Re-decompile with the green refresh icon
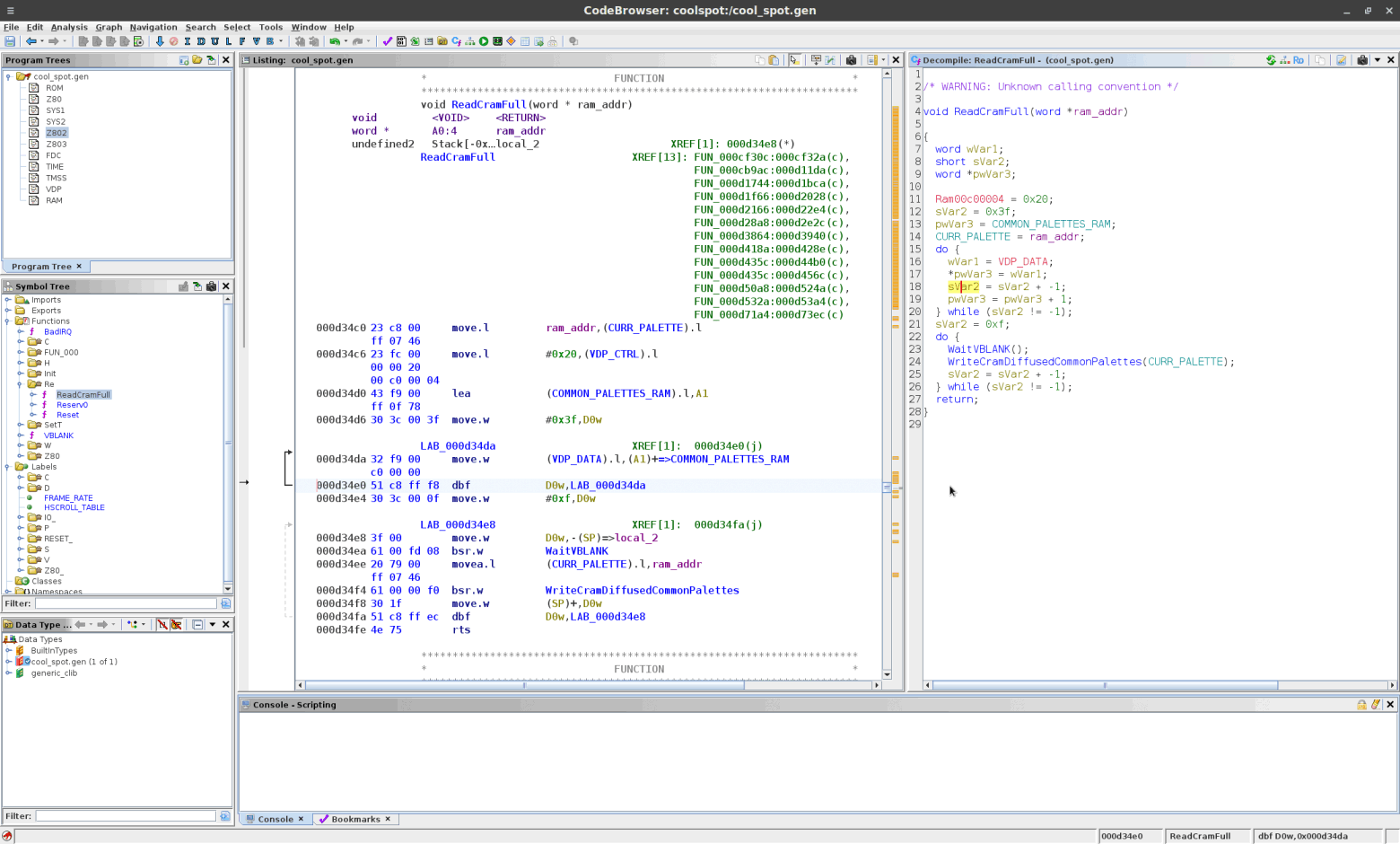The image size is (1400, 844). 1271,60
